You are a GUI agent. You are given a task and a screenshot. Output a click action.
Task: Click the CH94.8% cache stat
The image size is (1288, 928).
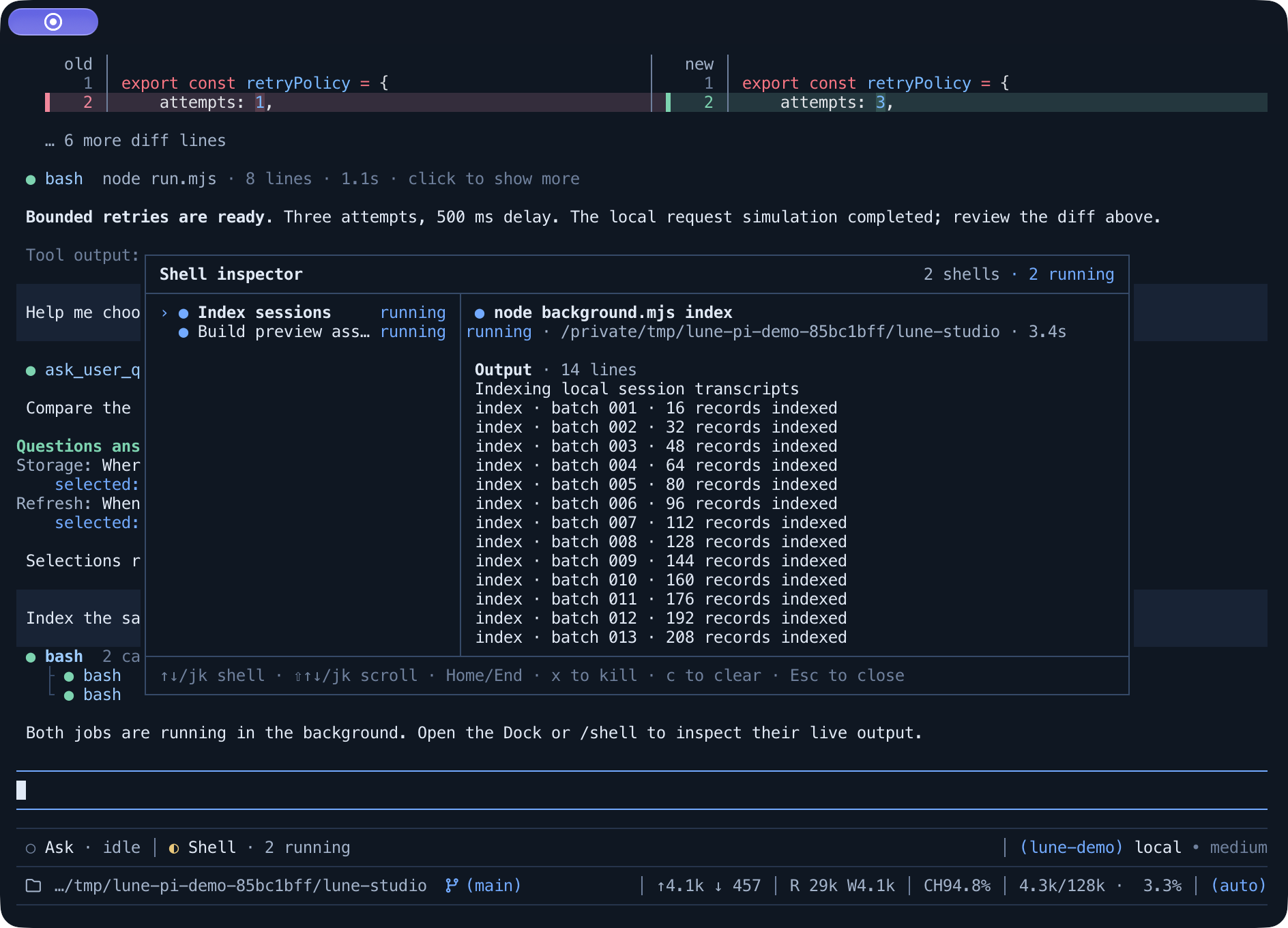(957, 886)
